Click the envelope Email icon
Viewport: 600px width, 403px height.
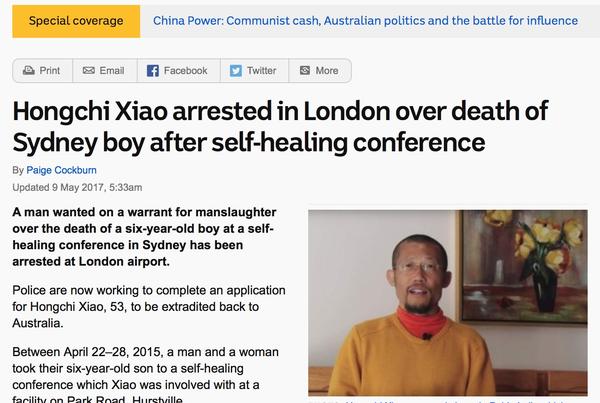(89, 70)
